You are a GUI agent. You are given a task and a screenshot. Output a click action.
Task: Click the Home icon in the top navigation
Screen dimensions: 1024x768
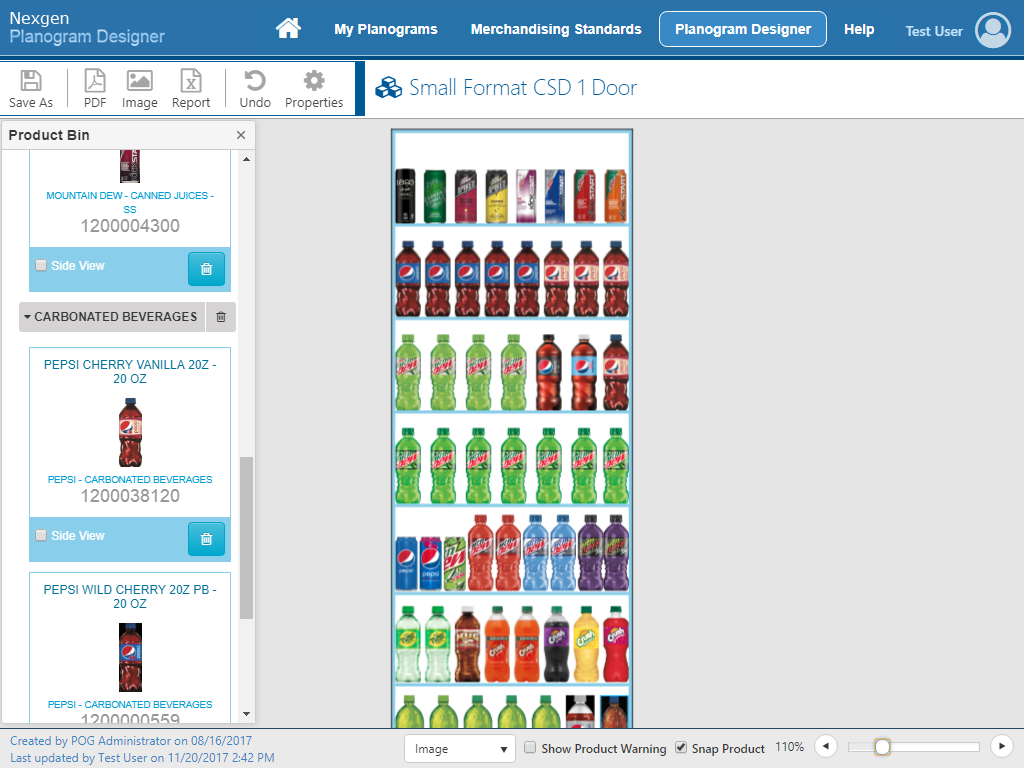tap(288, 28)
